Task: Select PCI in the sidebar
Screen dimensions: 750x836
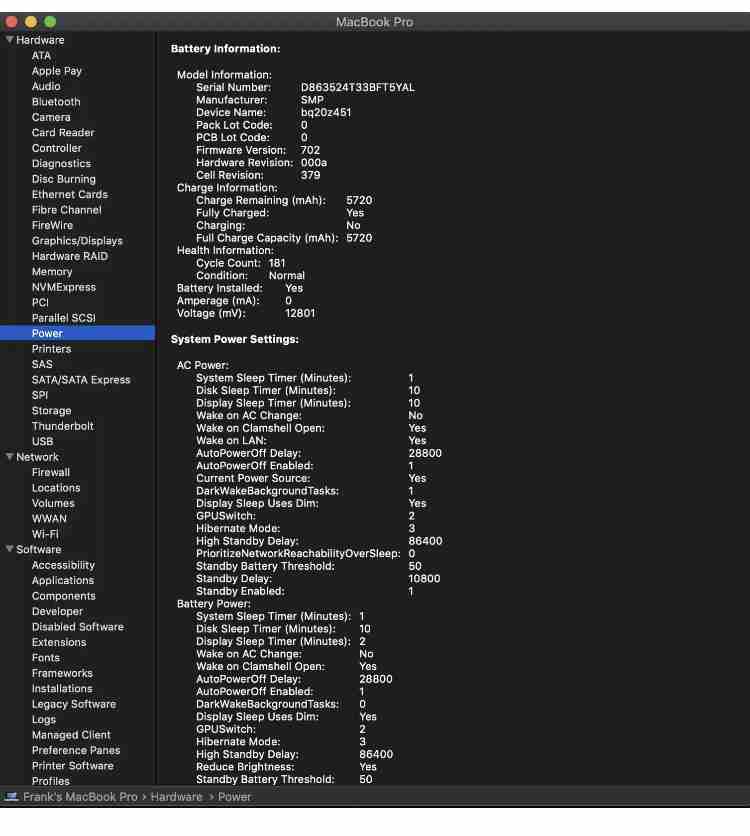Action: 40,303
